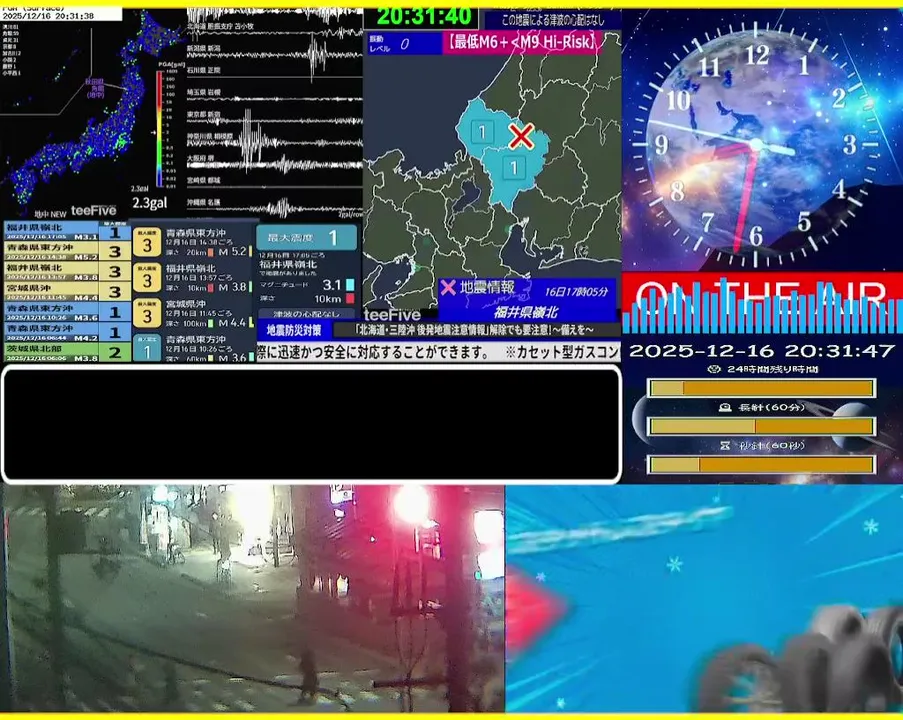The width and height of the screenshot is (903, 720).
Task: Click the 秒針(60秒) progress bar
Action: pyautogui.click(x=762, y=464)
